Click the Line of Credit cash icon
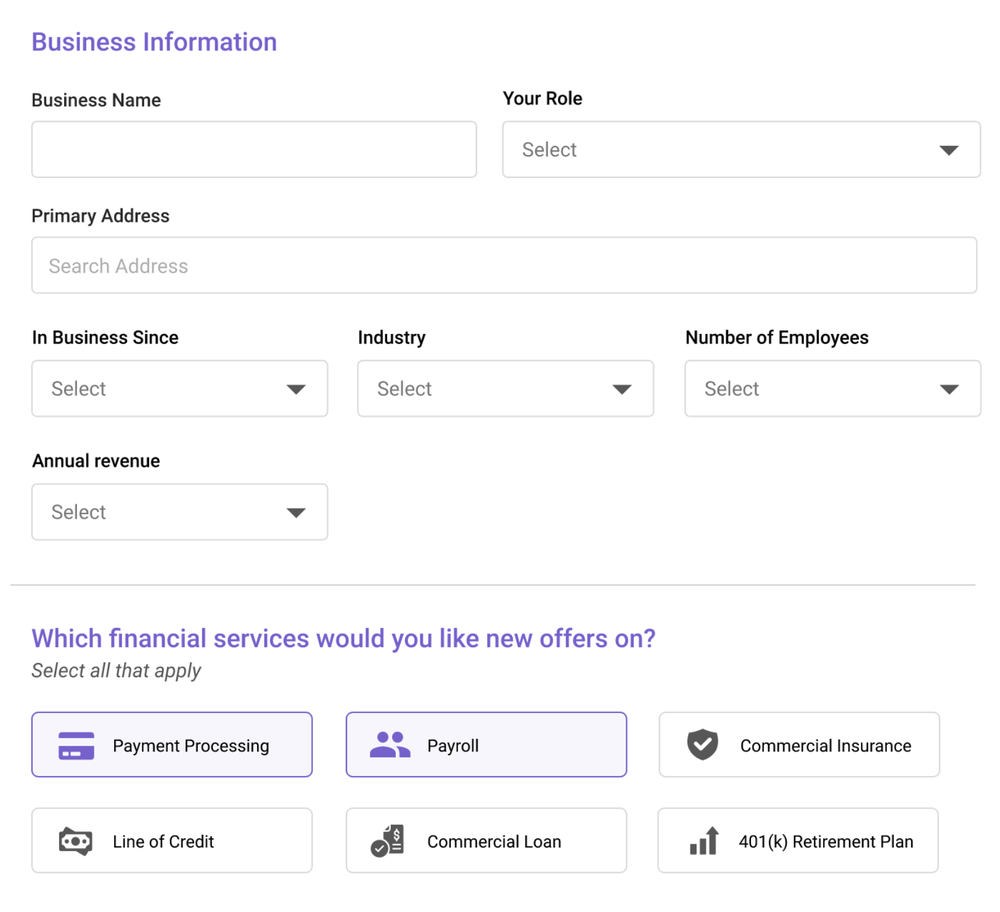 (x=75, y=841)
